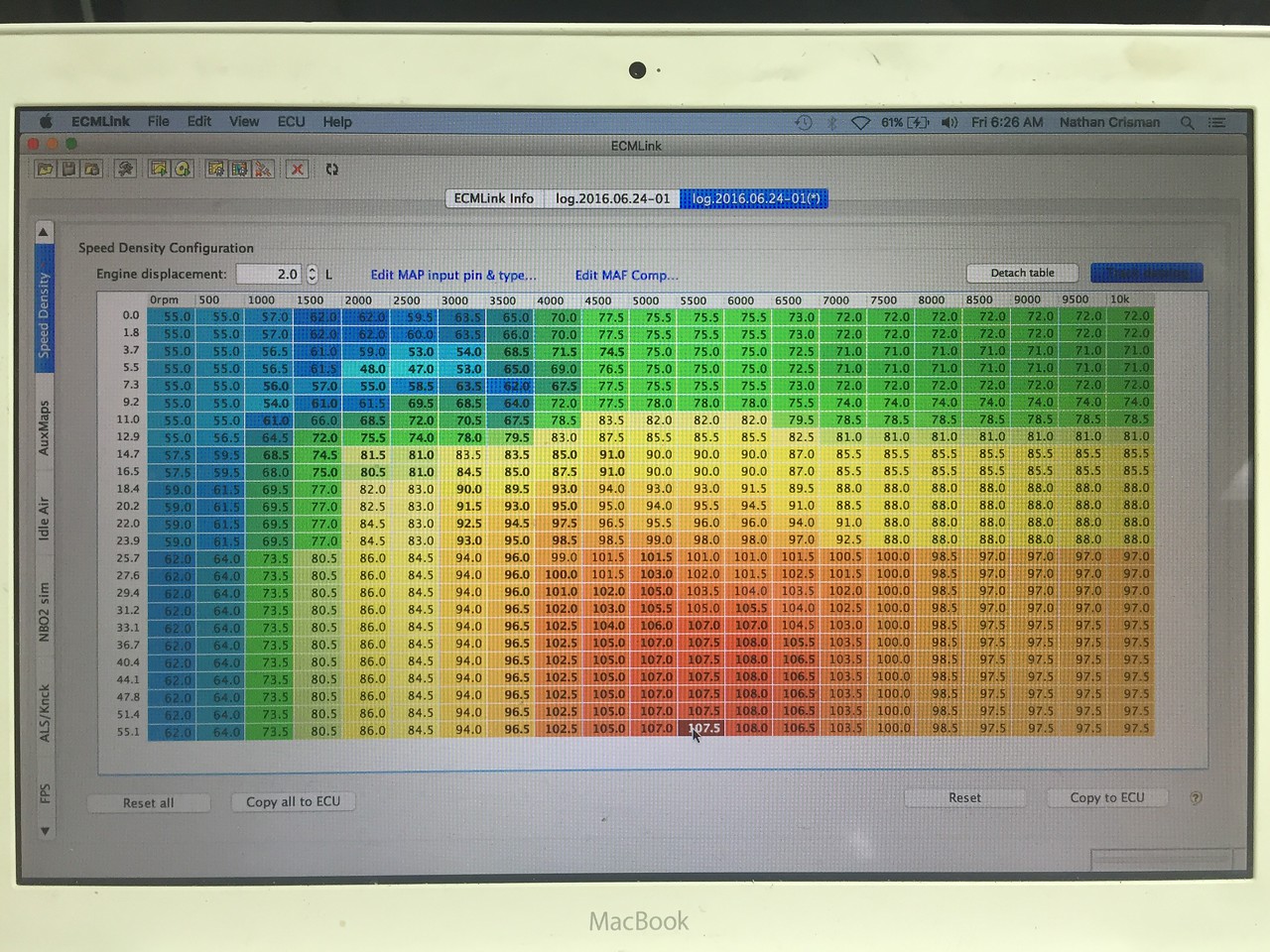Click the Reset button
Screen dimensions: 1270x952
pos(964,797)
